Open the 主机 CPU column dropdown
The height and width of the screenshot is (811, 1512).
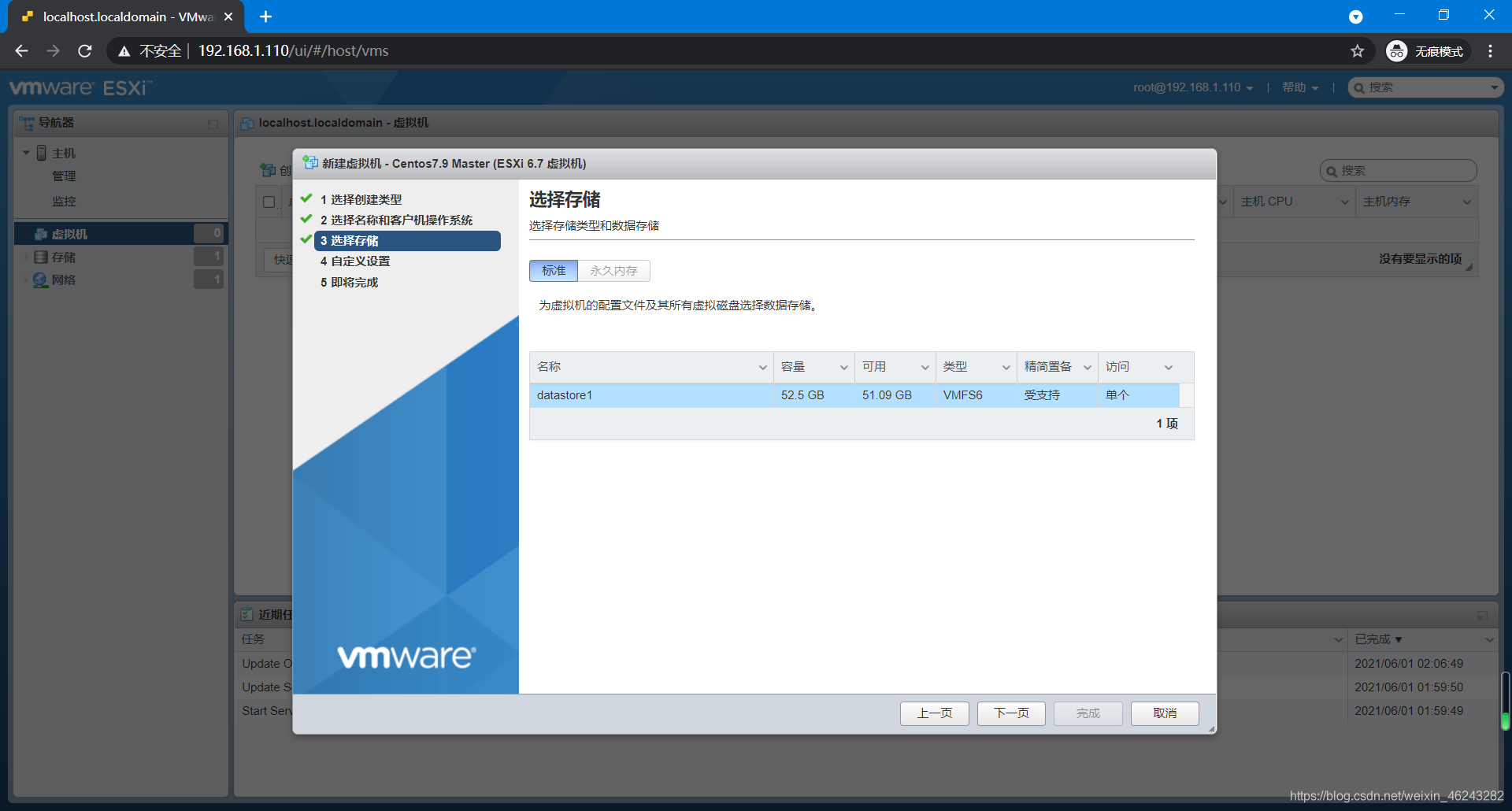point(1344,202)
